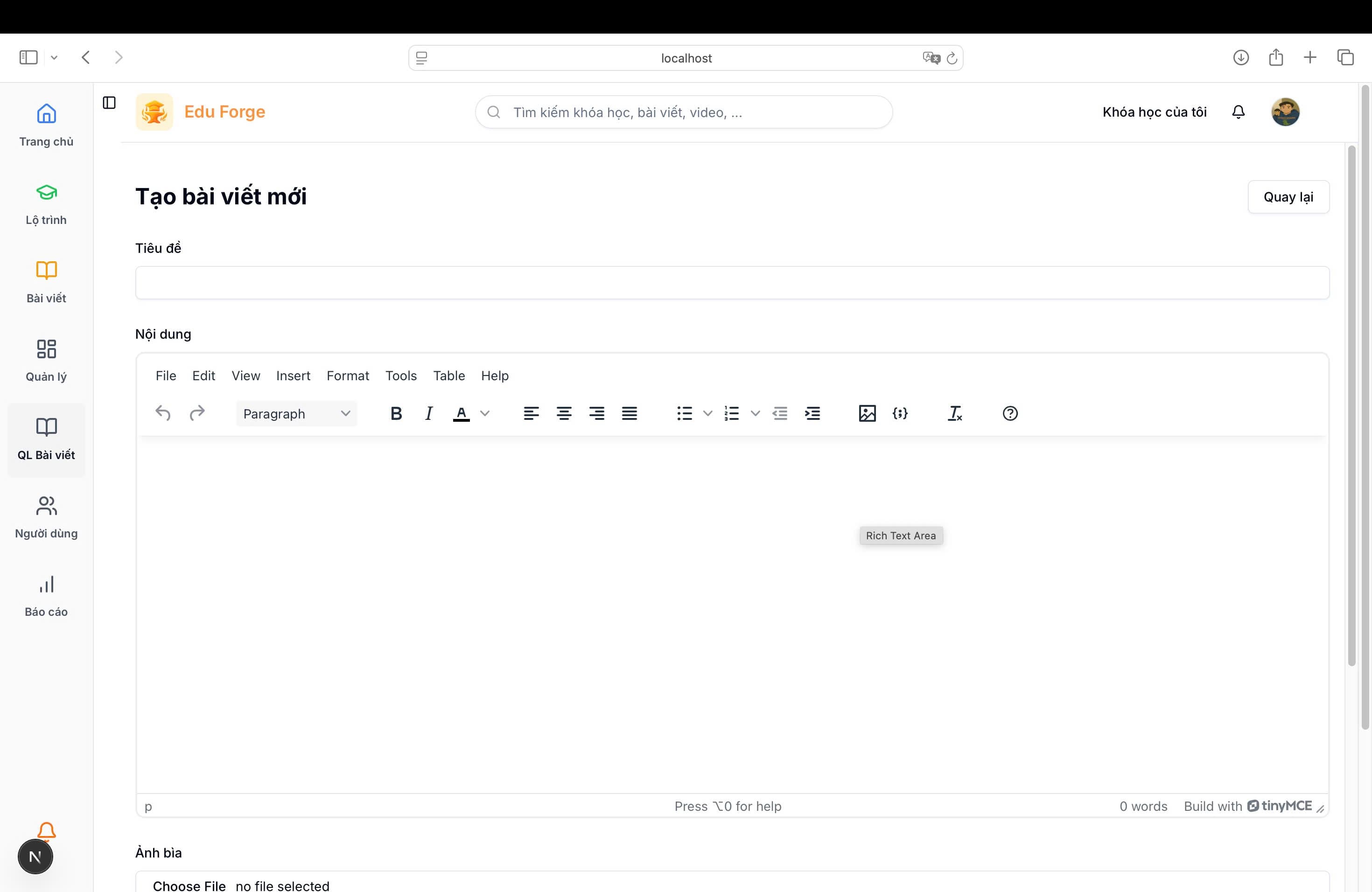1372x892 pixels.
Task: Click the course search box
Action: 684,112
